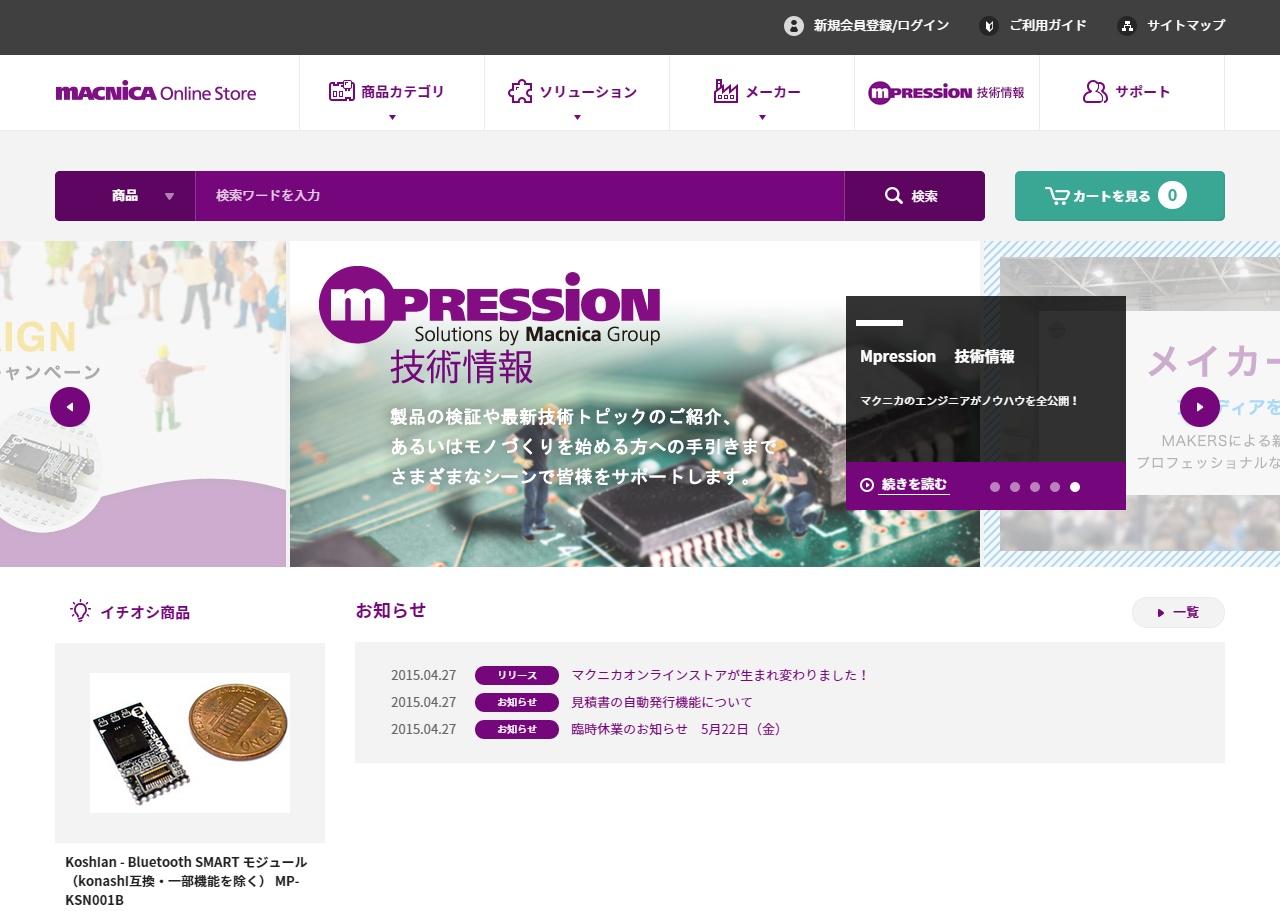Click the shopping cart icon
Screen dimensions: 1280x911
tap(1057, 196)
